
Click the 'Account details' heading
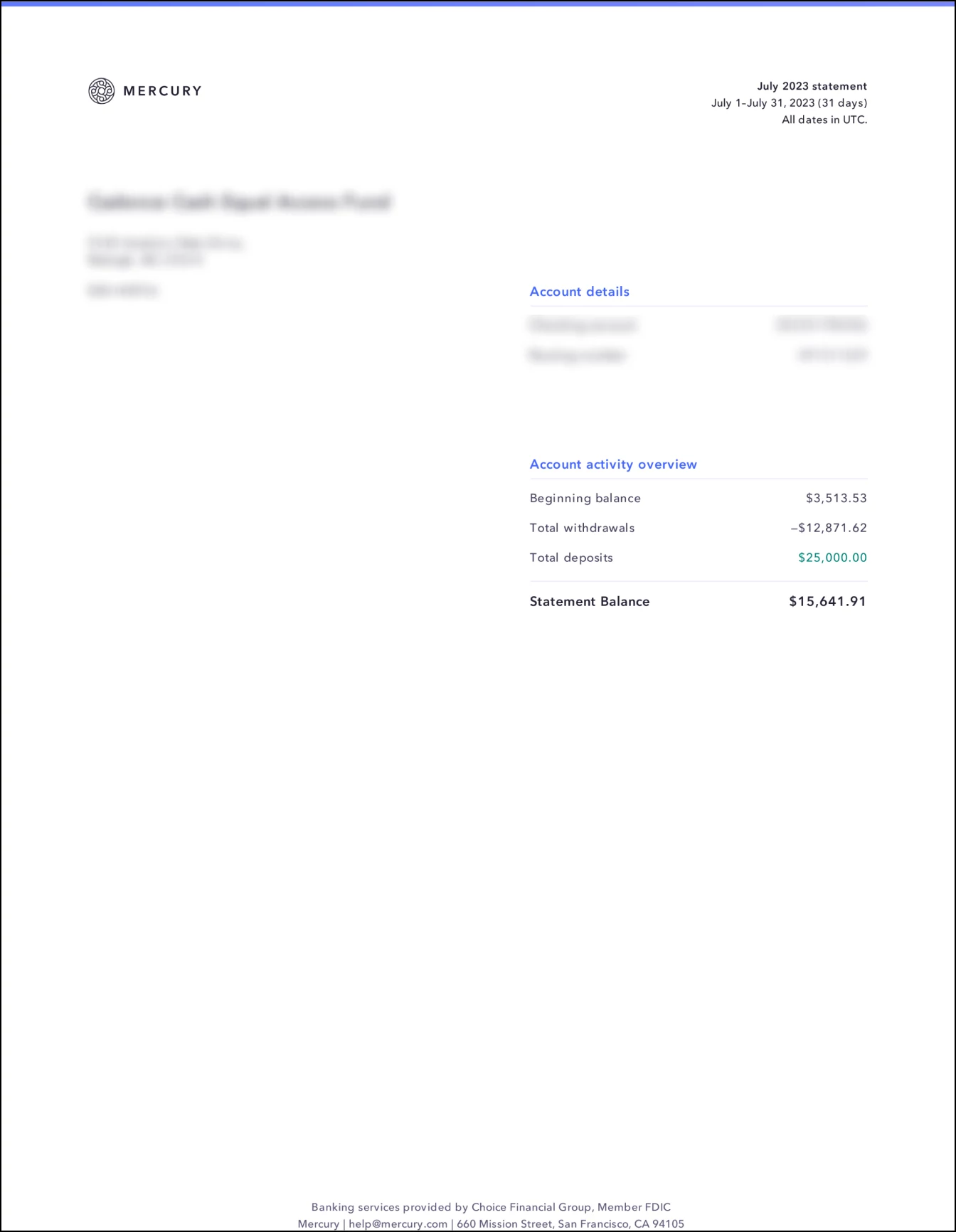pos(579,292)
